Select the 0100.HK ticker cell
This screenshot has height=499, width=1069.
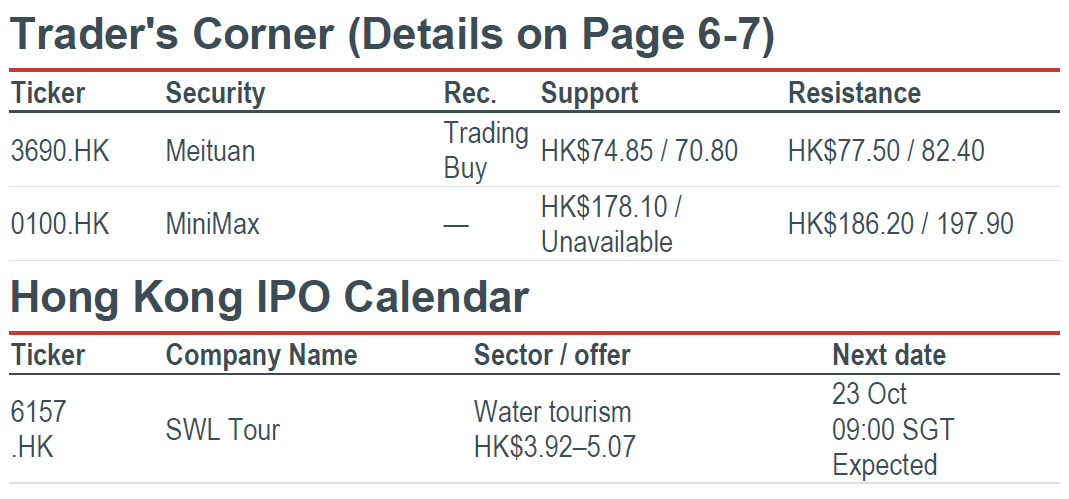(x=60, y=224)
